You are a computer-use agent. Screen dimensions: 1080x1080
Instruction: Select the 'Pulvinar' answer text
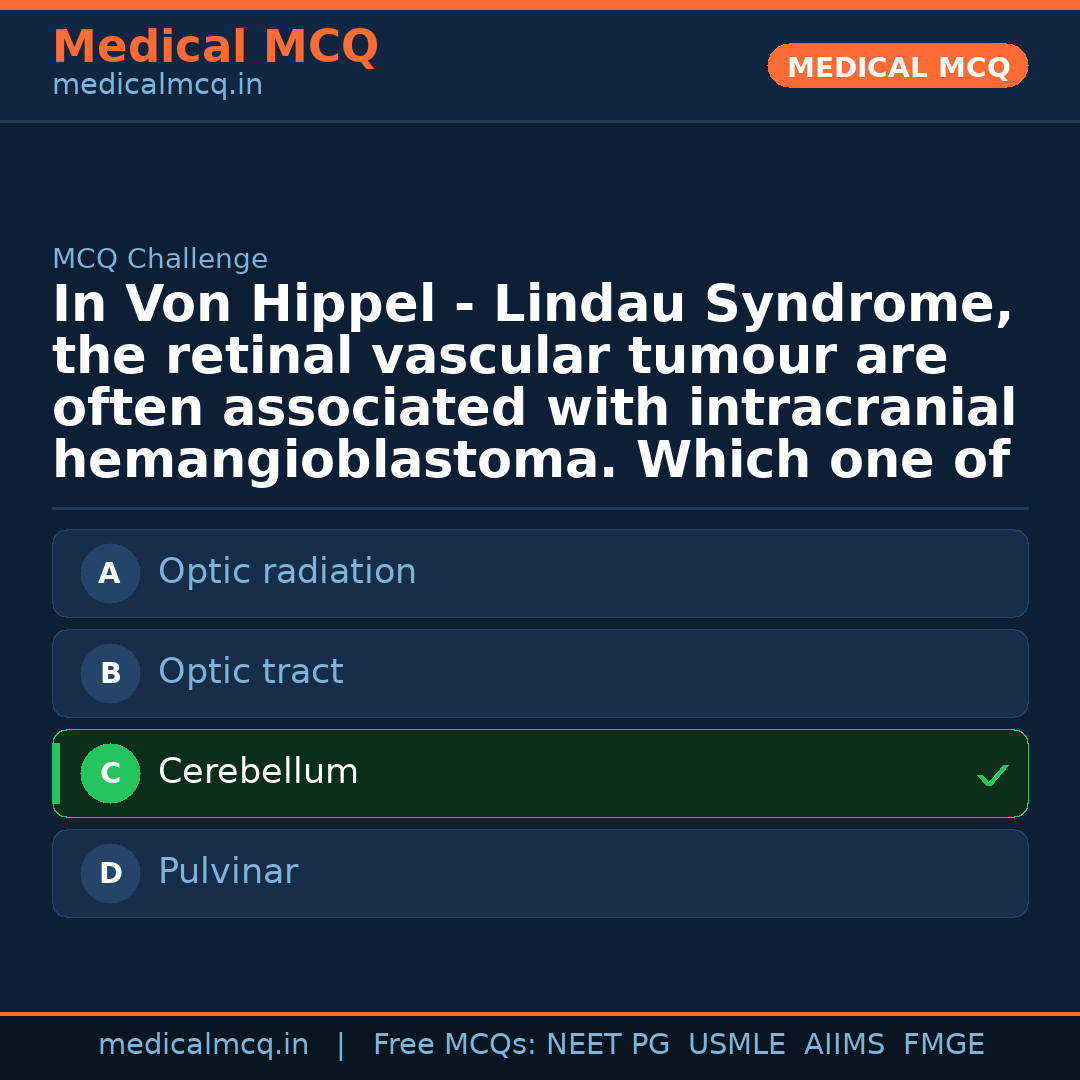coord(228,872)
